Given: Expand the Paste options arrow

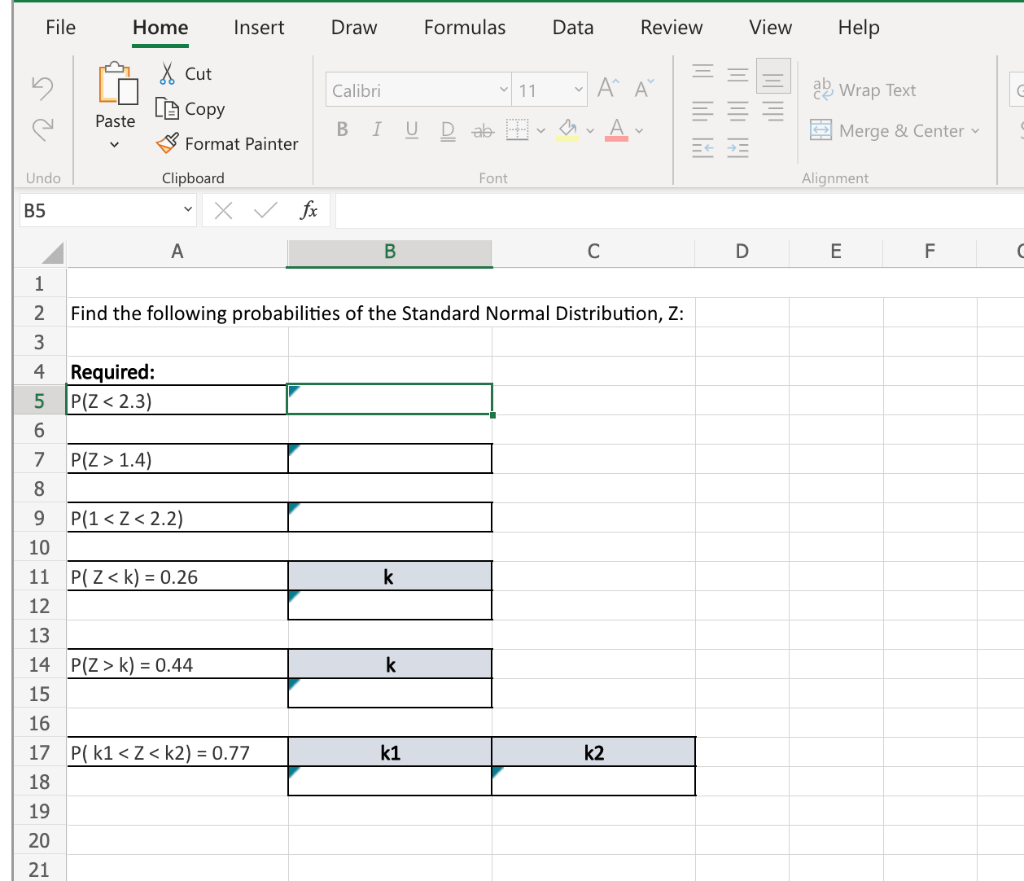Looking at the screenshot, I should click(x=115, y=145).
